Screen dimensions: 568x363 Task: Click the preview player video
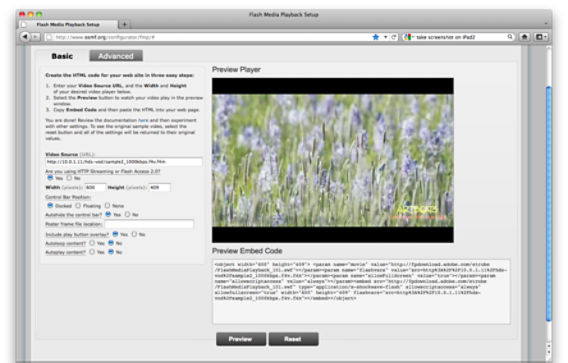pyautogui.click(x=333, y=160)
